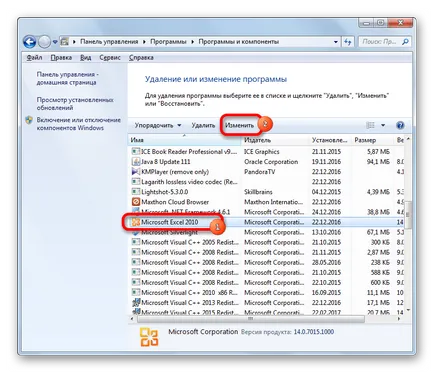Select KMPlayer (remove only) entry
This screenshot has width=434, height=373.
(x=175, y=172)
